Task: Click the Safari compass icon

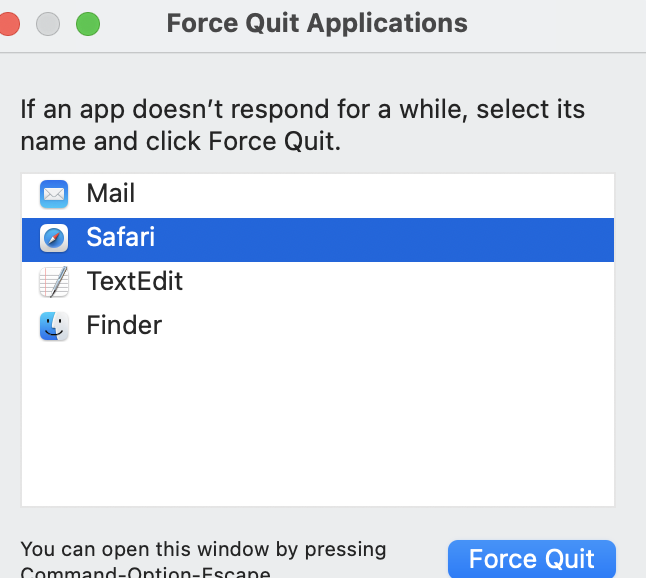Action: click(x=53, y=238)
